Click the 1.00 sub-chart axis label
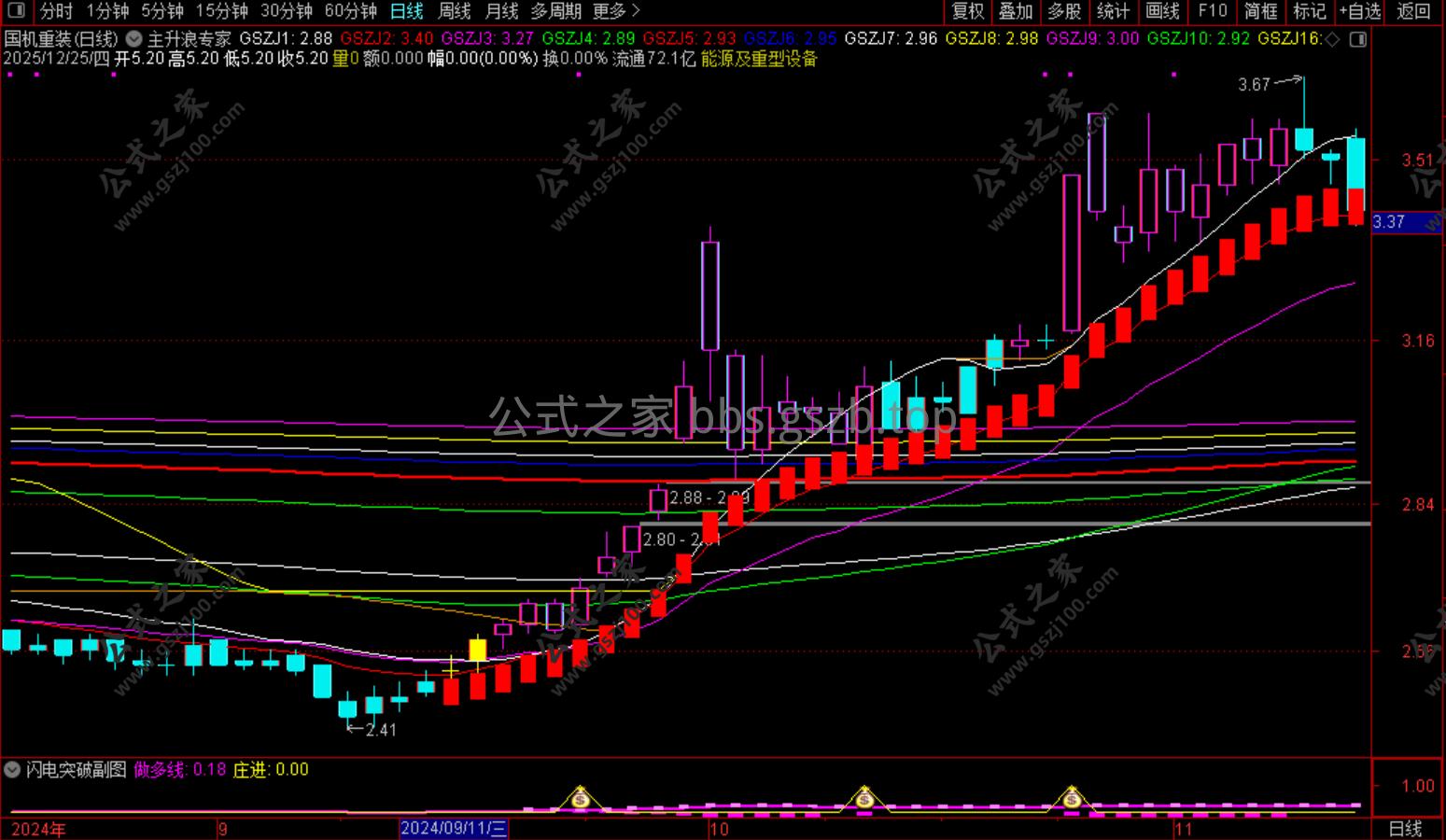The image size is (1446, 840). tap(1417, 786)
